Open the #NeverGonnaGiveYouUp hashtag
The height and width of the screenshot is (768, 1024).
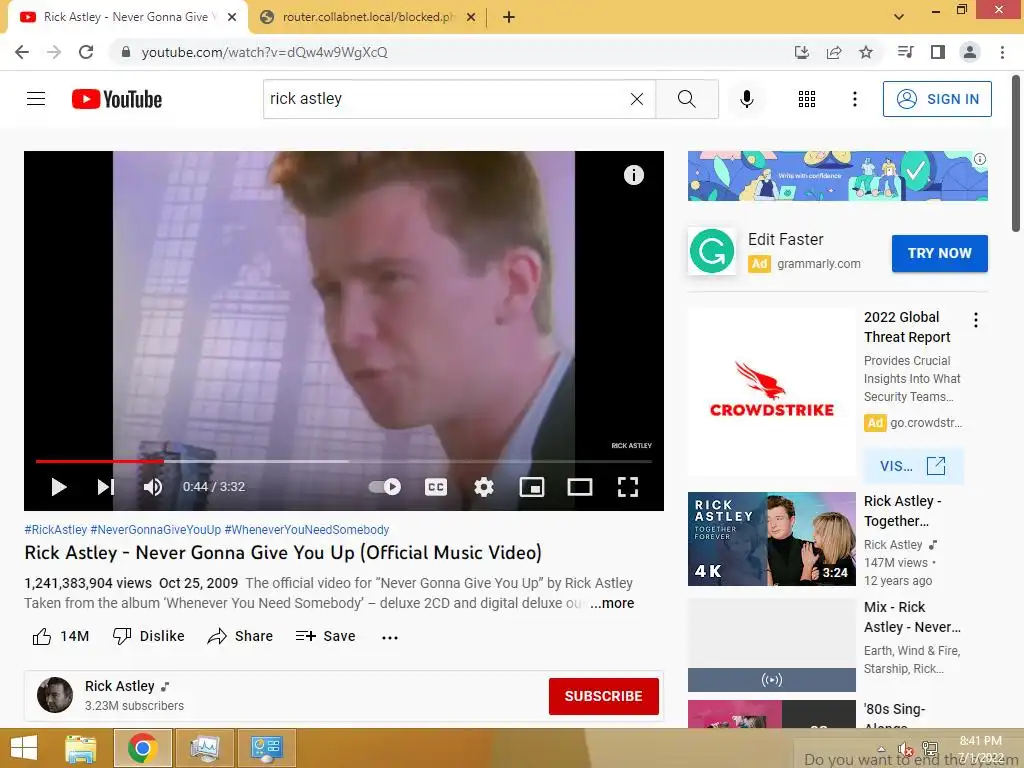(155, 530)
